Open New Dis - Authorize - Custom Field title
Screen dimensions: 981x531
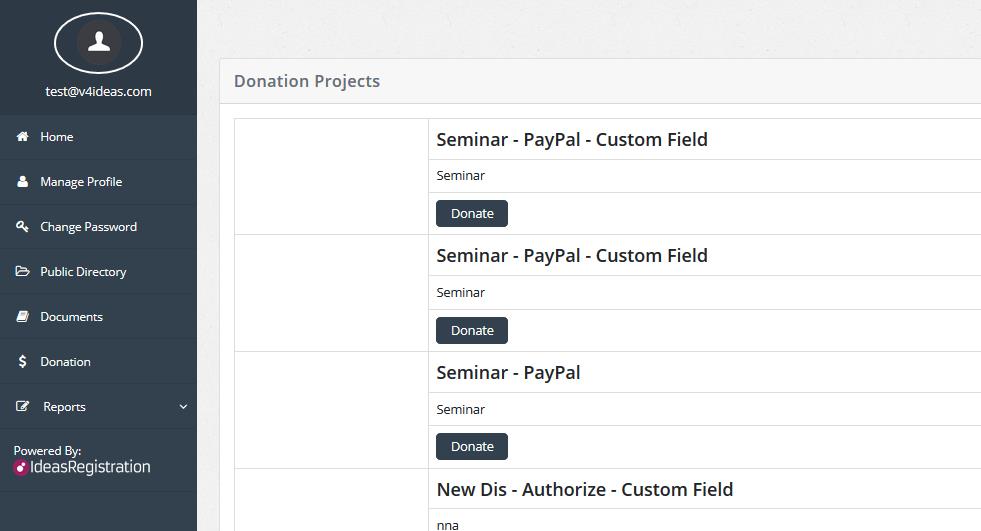pyautogui.click(x=585, y=490)
